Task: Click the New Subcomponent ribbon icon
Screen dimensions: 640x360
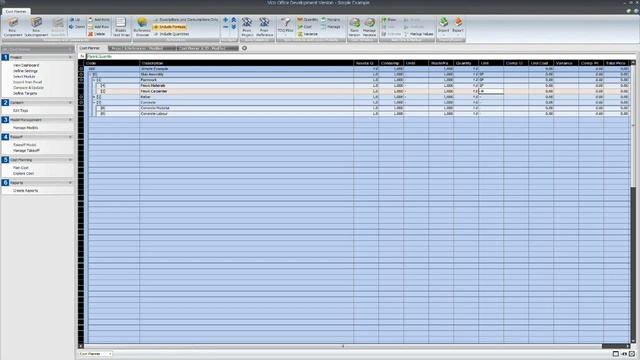Action: (x=36, y=27)
